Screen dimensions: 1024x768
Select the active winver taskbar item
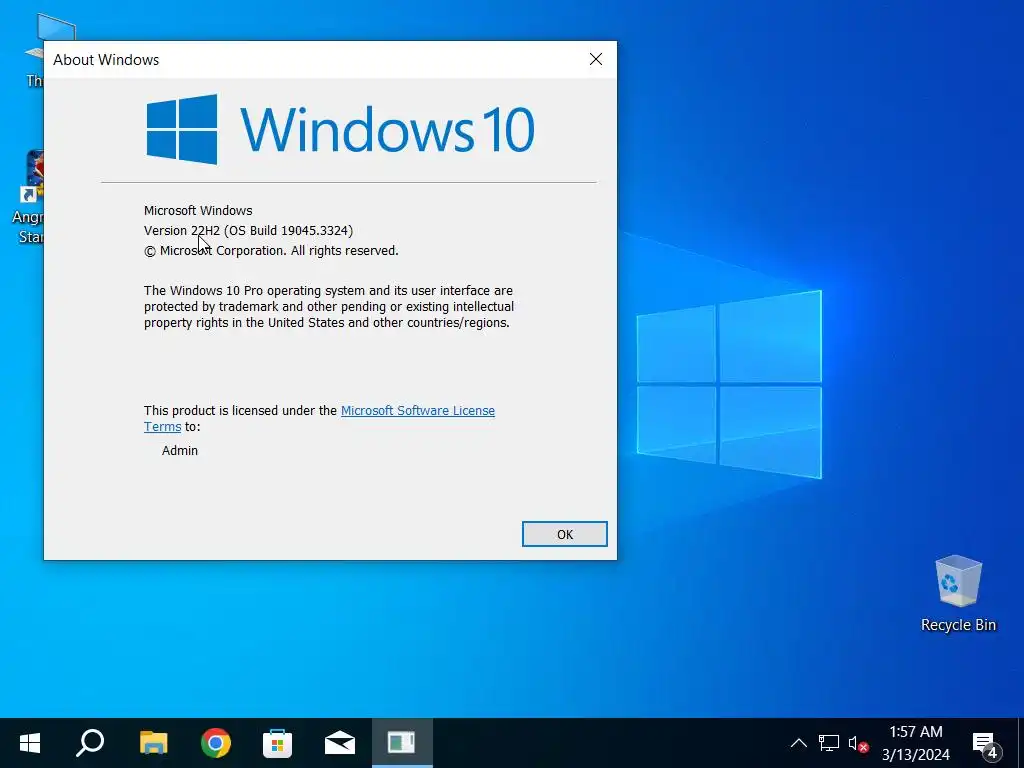(x=402, y=743)
